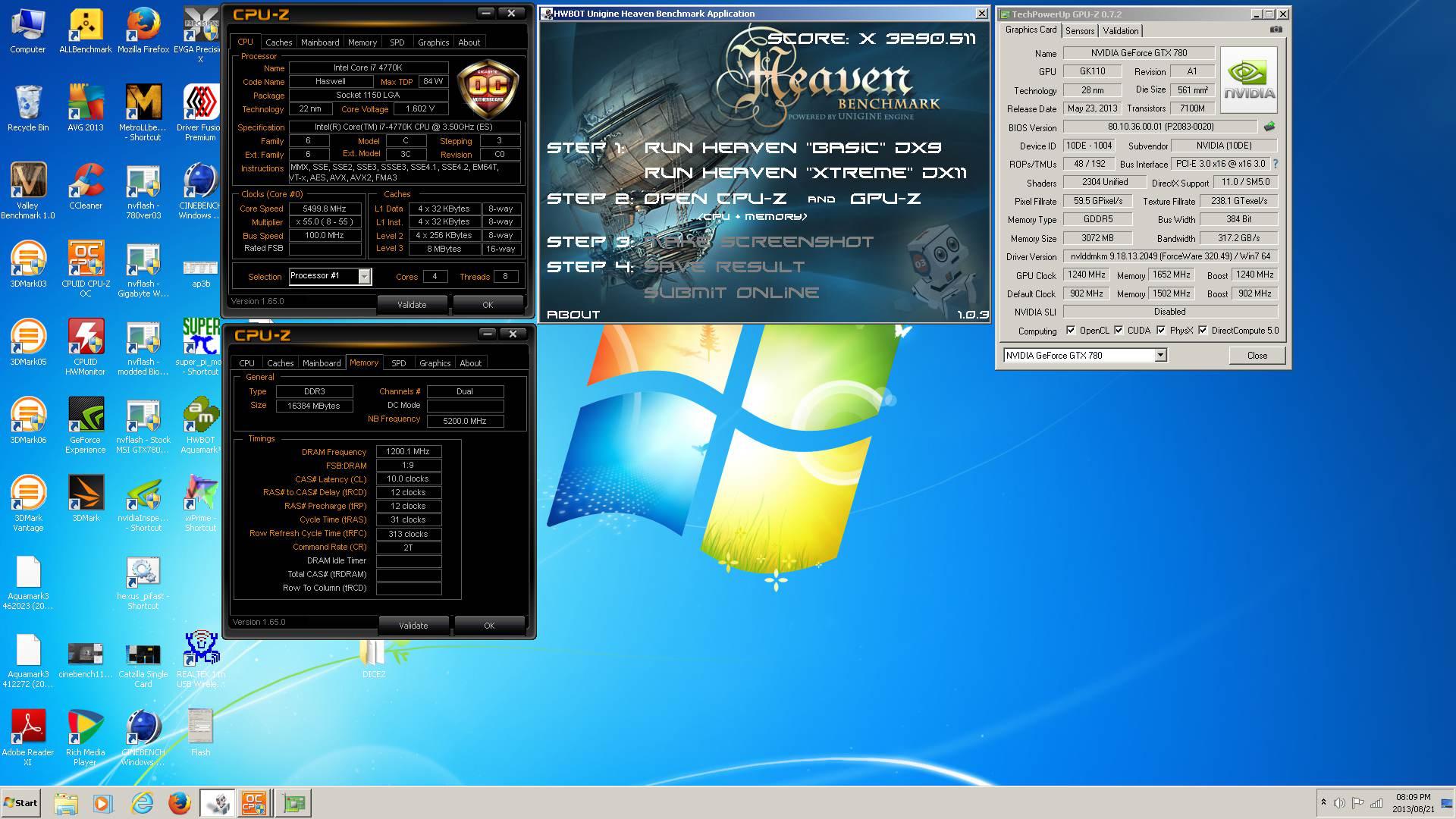Click the BIOS save chip icon in GPU-Z
1456x819 pixels.
(x=1269, y=127)
